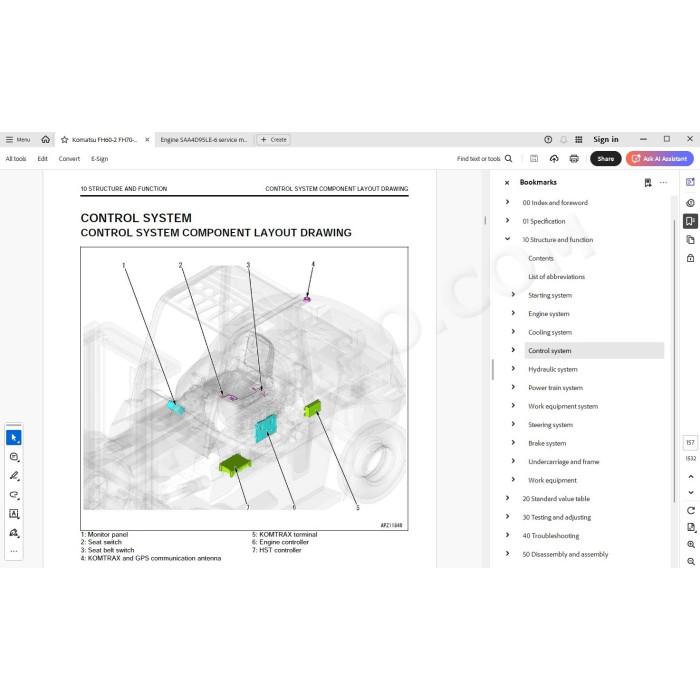
Task: Open document security lock icon
Action: [x=690, y=258]
